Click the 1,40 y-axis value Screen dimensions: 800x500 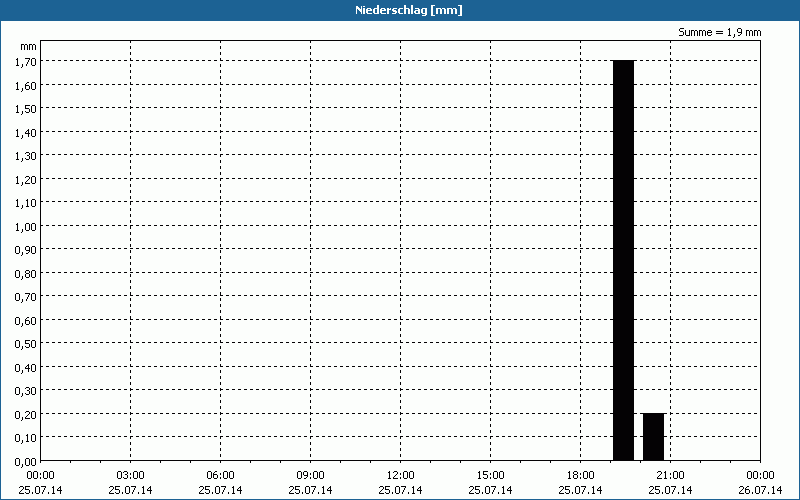tap(26, 133)
